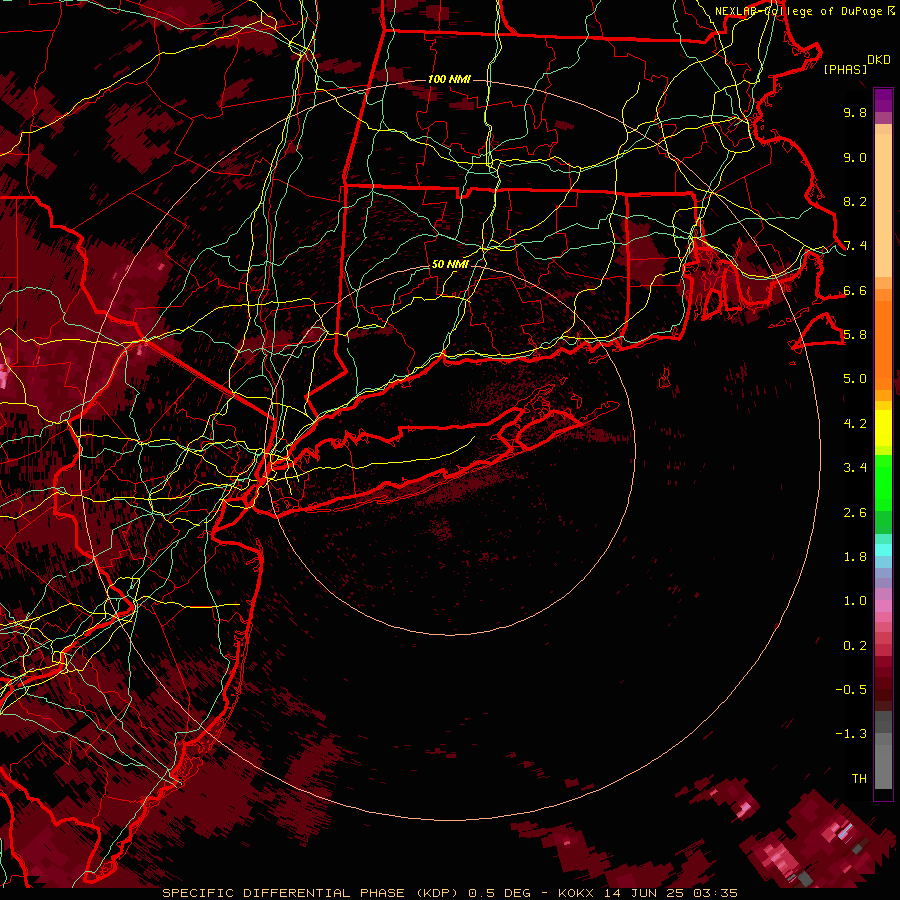This screenshot has height=900, width=900.
Task: Click the 14 JUN 25 03:35 timestamp
Action: pos(670,893)
